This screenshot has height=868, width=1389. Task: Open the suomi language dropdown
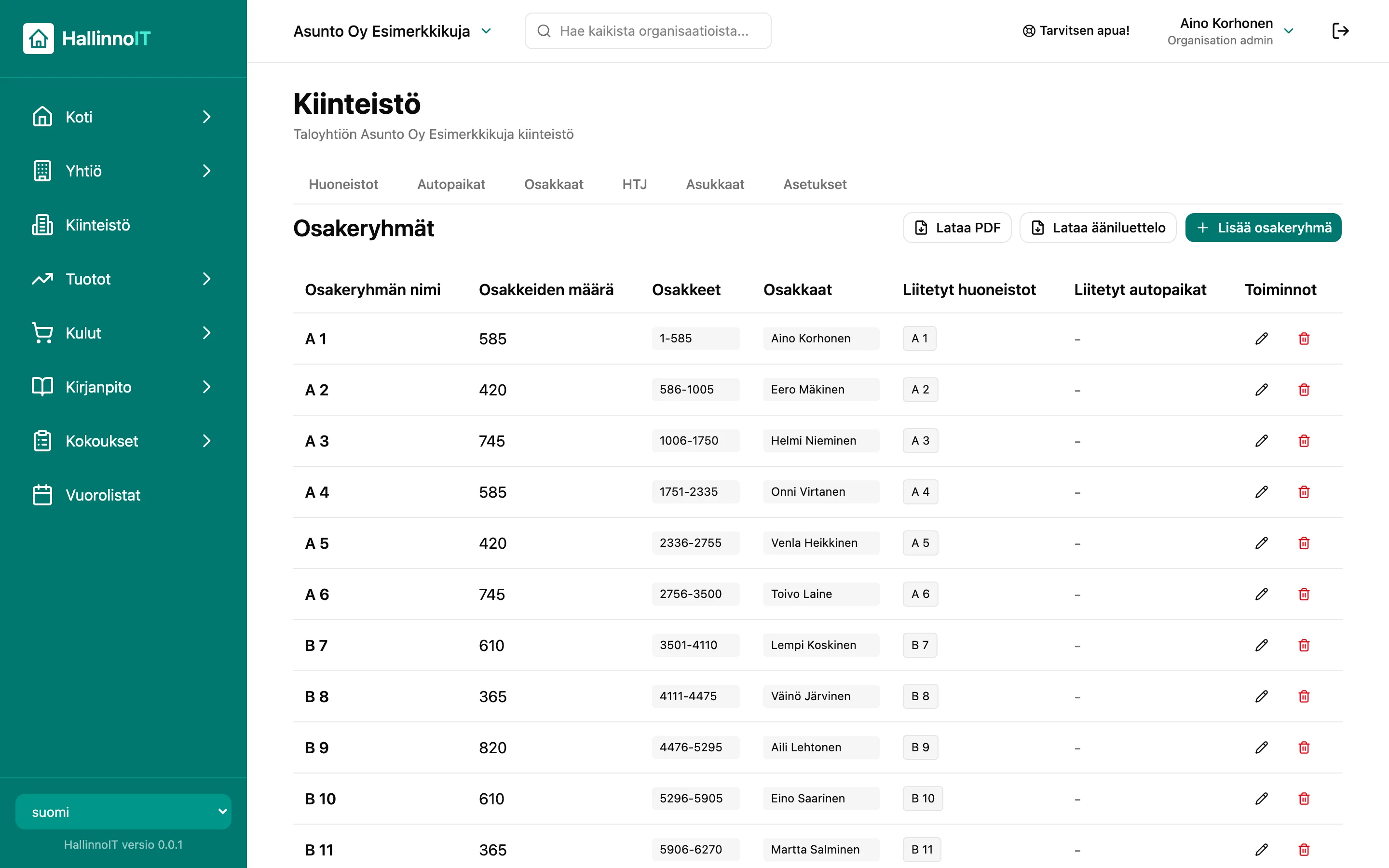pyautogui.click(x=123, y=812)
